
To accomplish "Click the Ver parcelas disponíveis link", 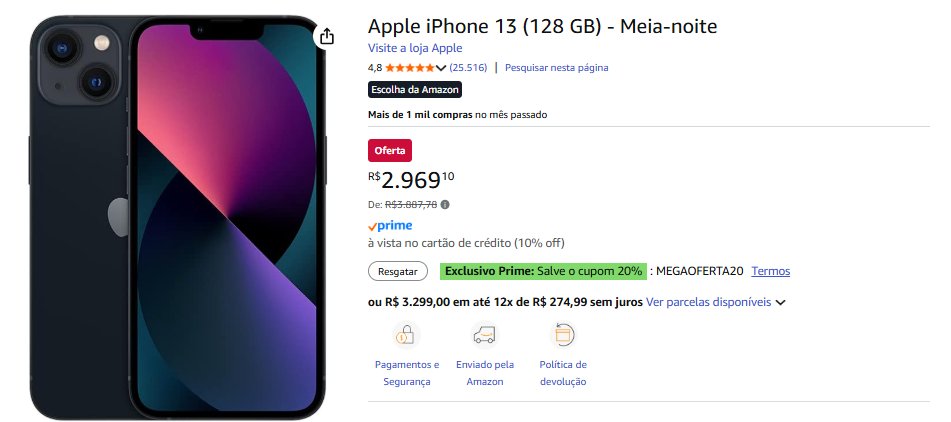I will (x=708, y=302).
